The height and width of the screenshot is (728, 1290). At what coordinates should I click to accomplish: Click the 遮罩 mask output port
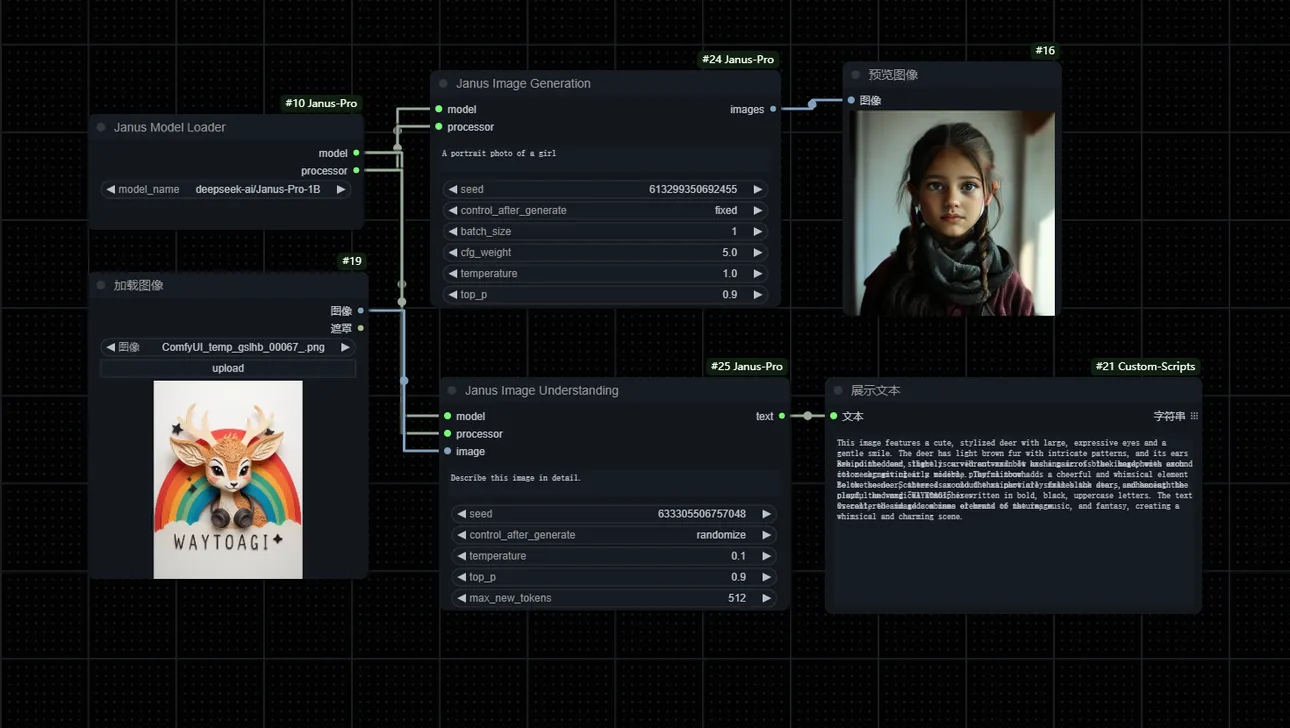click(361, 328)
